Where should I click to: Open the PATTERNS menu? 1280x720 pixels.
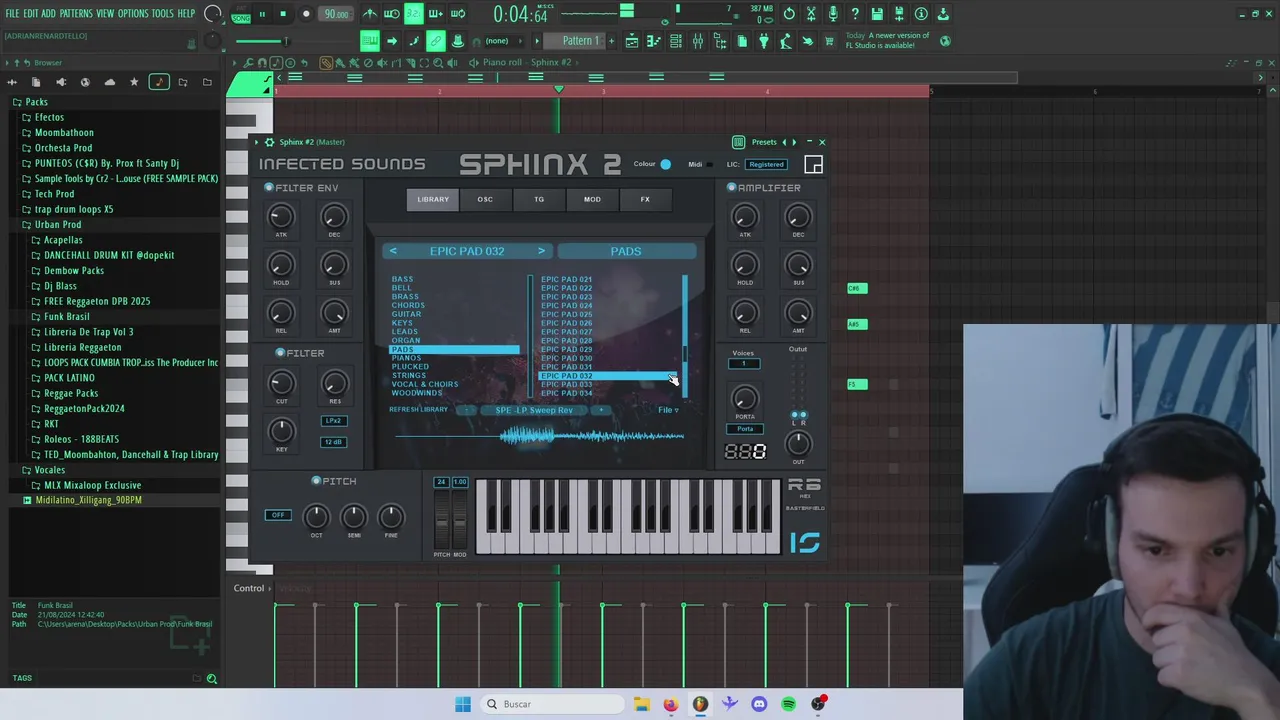coord(76,14)
